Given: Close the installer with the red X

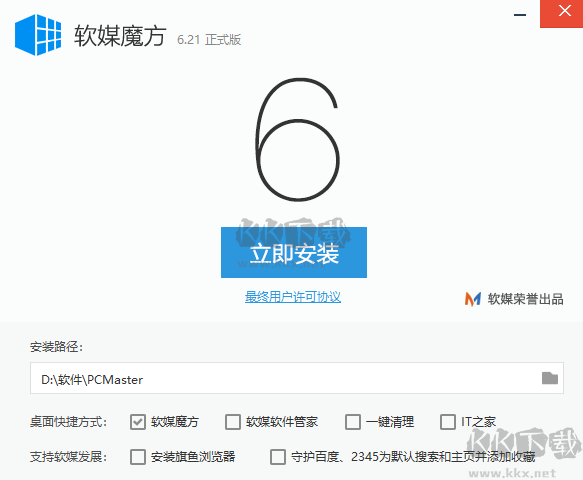Looking at the screenshot, I should (561, 14).
